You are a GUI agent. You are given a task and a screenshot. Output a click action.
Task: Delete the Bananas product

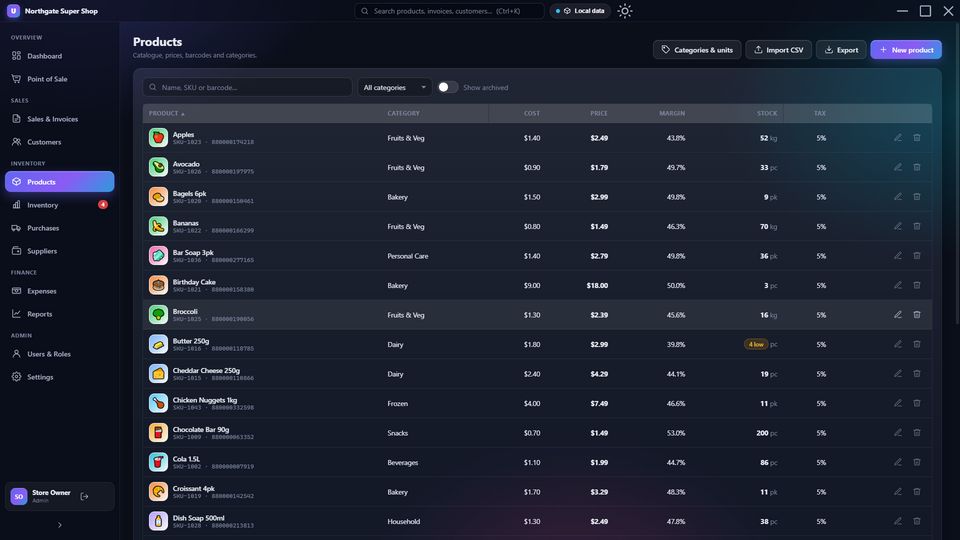[917, 226]
